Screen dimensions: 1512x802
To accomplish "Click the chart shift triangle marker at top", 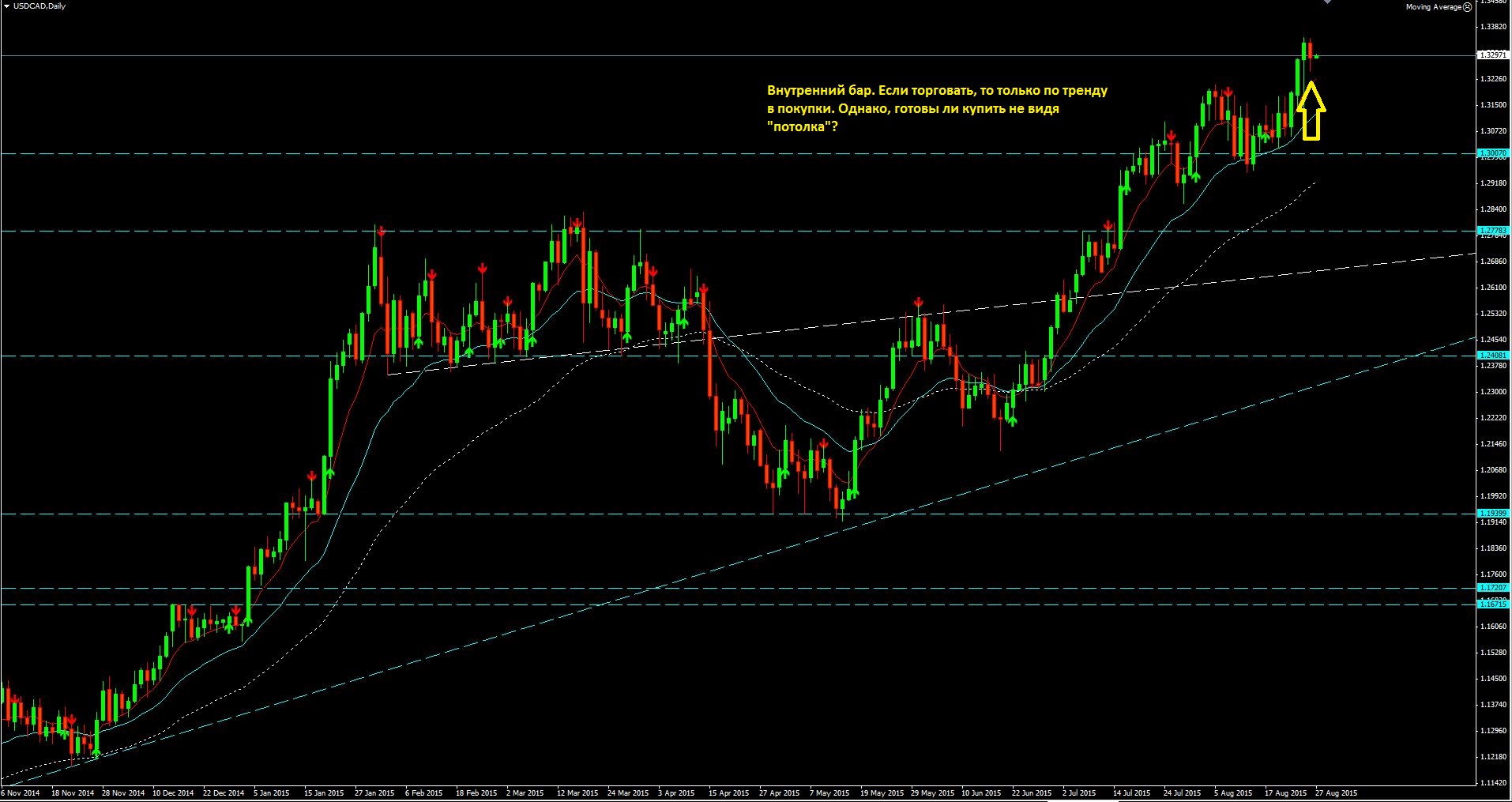I will tap(1328, 2).
